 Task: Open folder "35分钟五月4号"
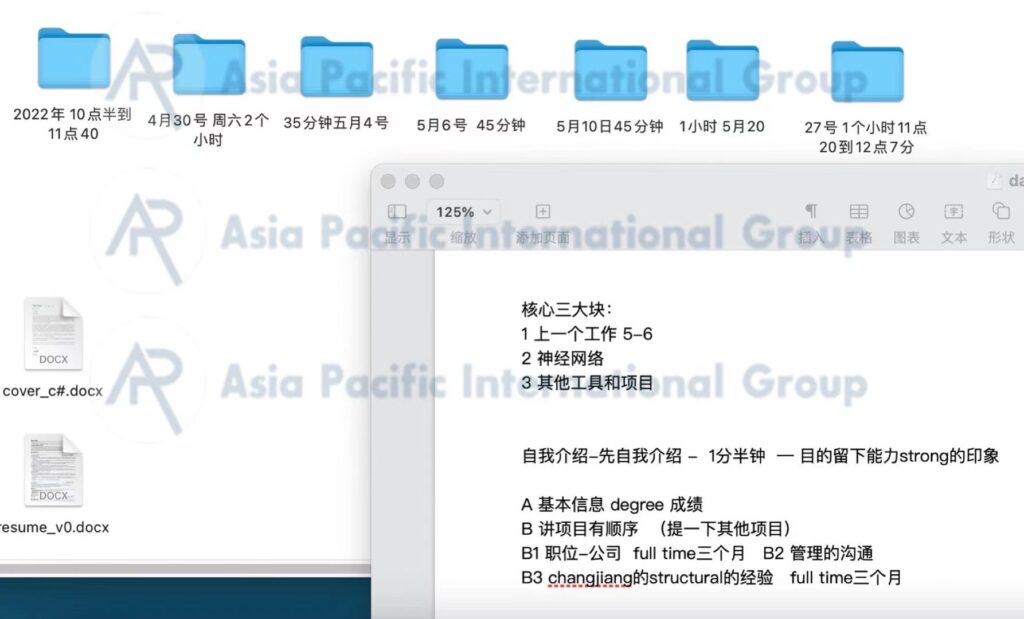pyautogui.click(x=337, y=67)
